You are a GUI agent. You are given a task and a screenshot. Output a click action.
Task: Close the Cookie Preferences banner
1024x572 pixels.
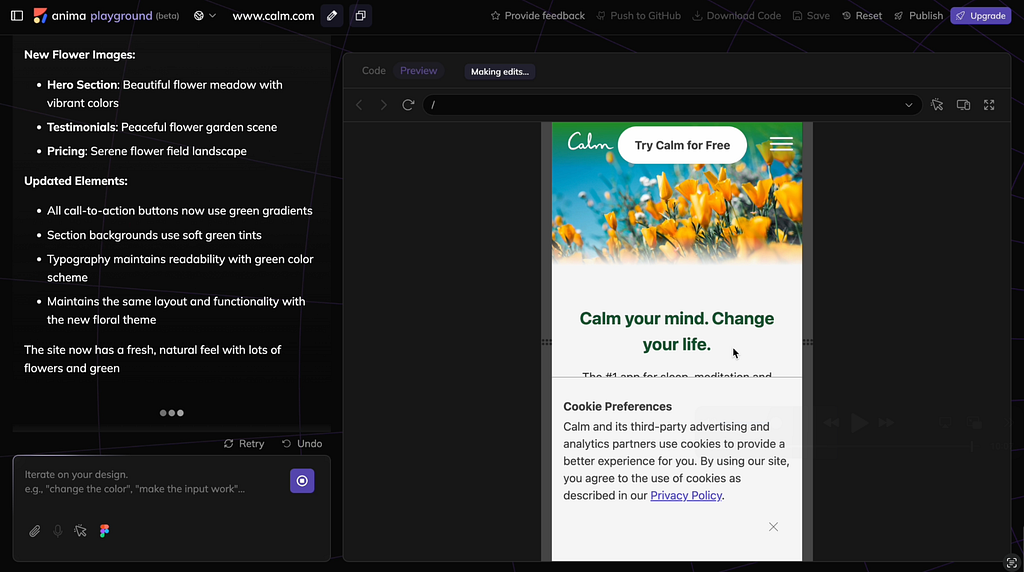coord(773,527)
